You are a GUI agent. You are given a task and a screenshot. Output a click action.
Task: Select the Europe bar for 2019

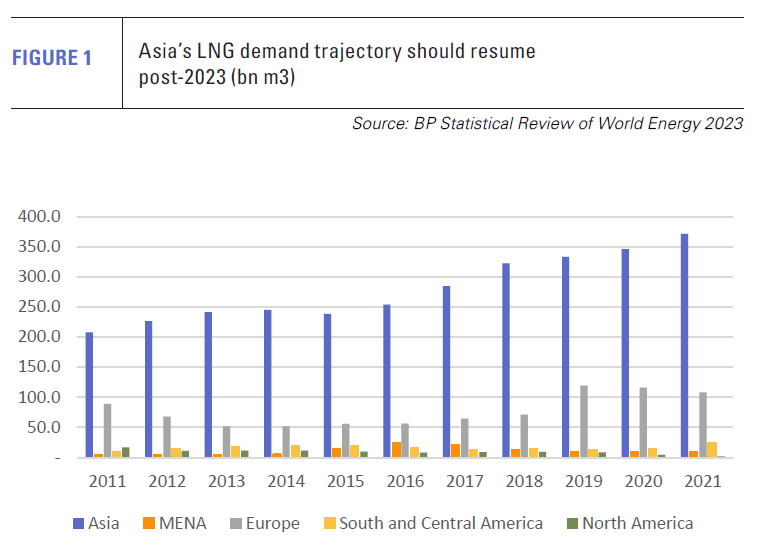click(x=583, y=421)
